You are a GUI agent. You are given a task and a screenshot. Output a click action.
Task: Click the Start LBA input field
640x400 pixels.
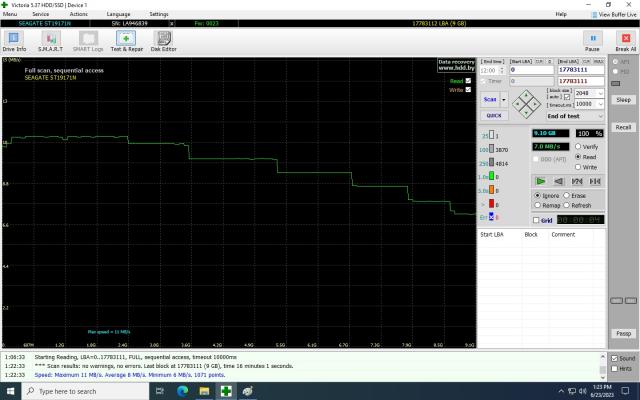pos(526,69)
